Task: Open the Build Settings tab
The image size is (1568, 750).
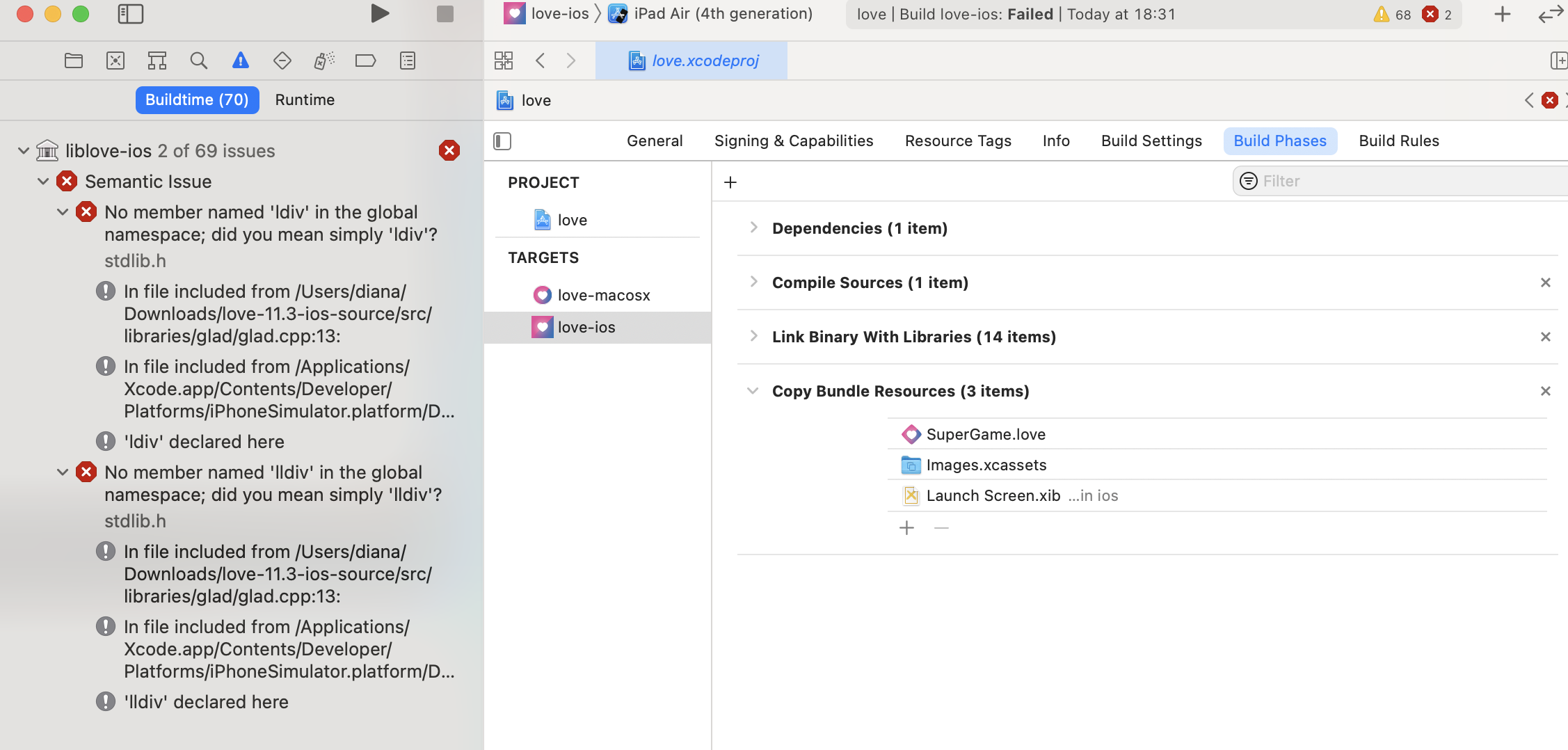Action: coord(1151,141)
